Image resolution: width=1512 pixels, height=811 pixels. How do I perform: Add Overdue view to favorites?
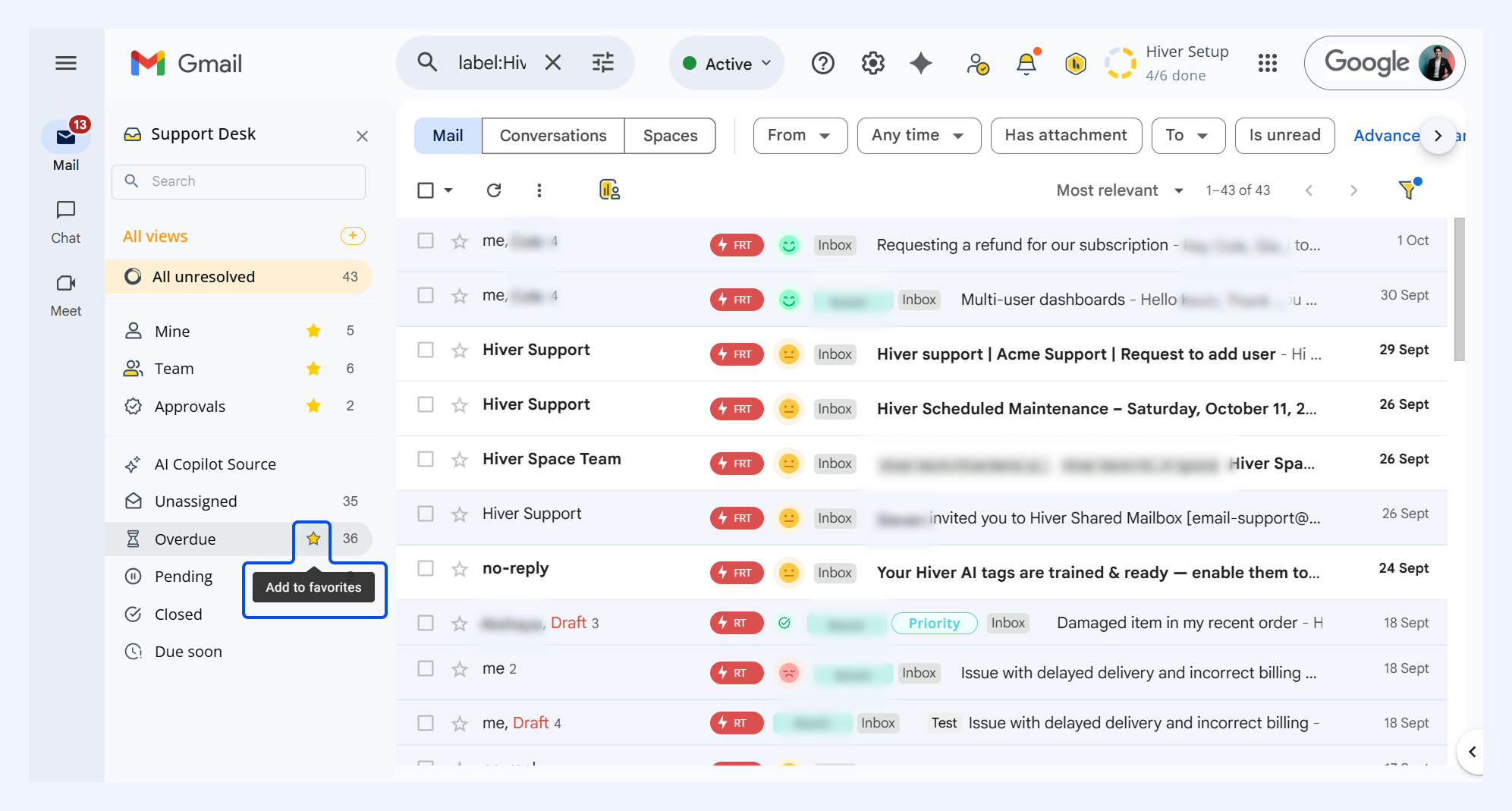[x=313, y=539]
